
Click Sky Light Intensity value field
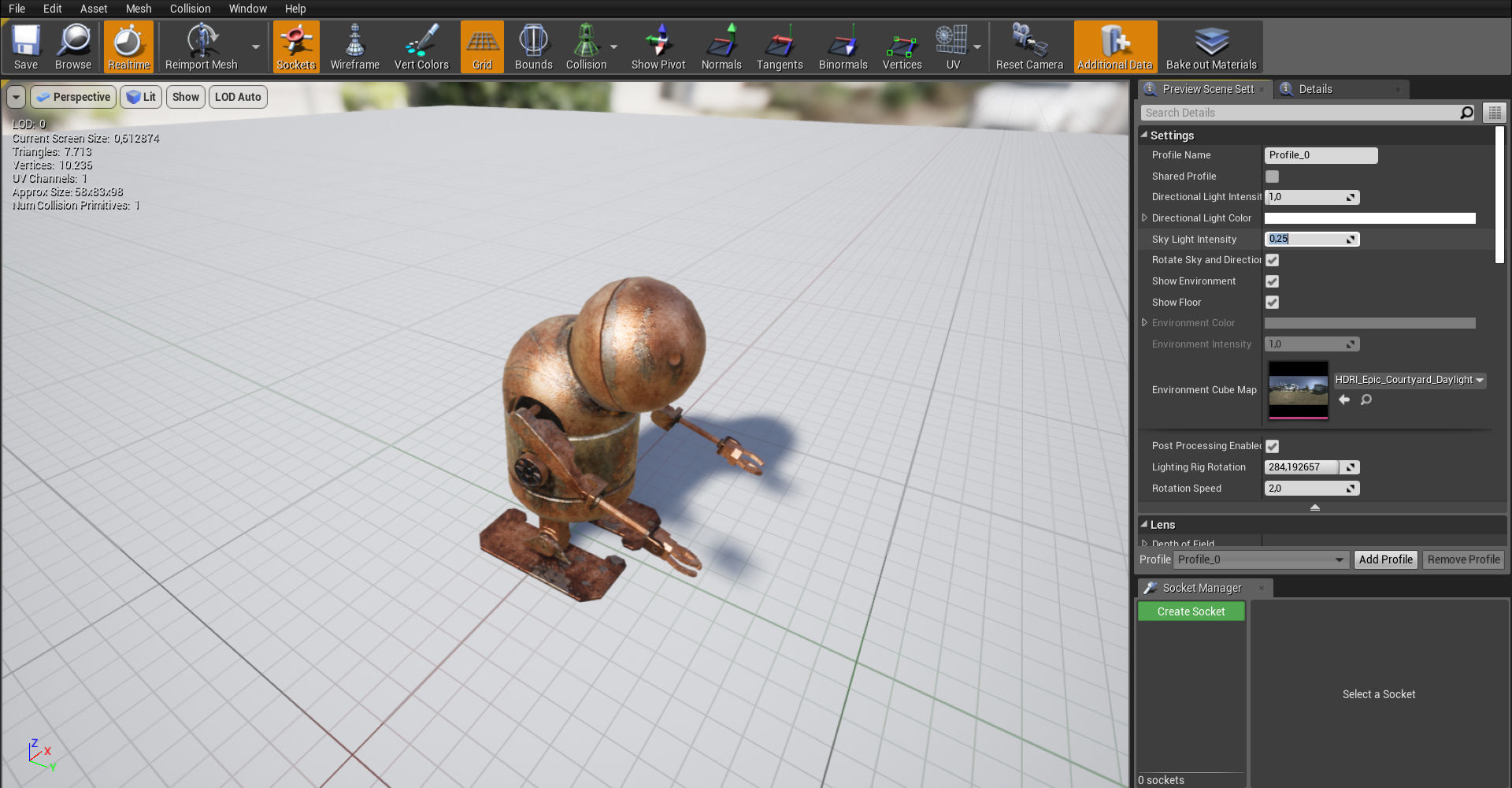point(1305,239)
